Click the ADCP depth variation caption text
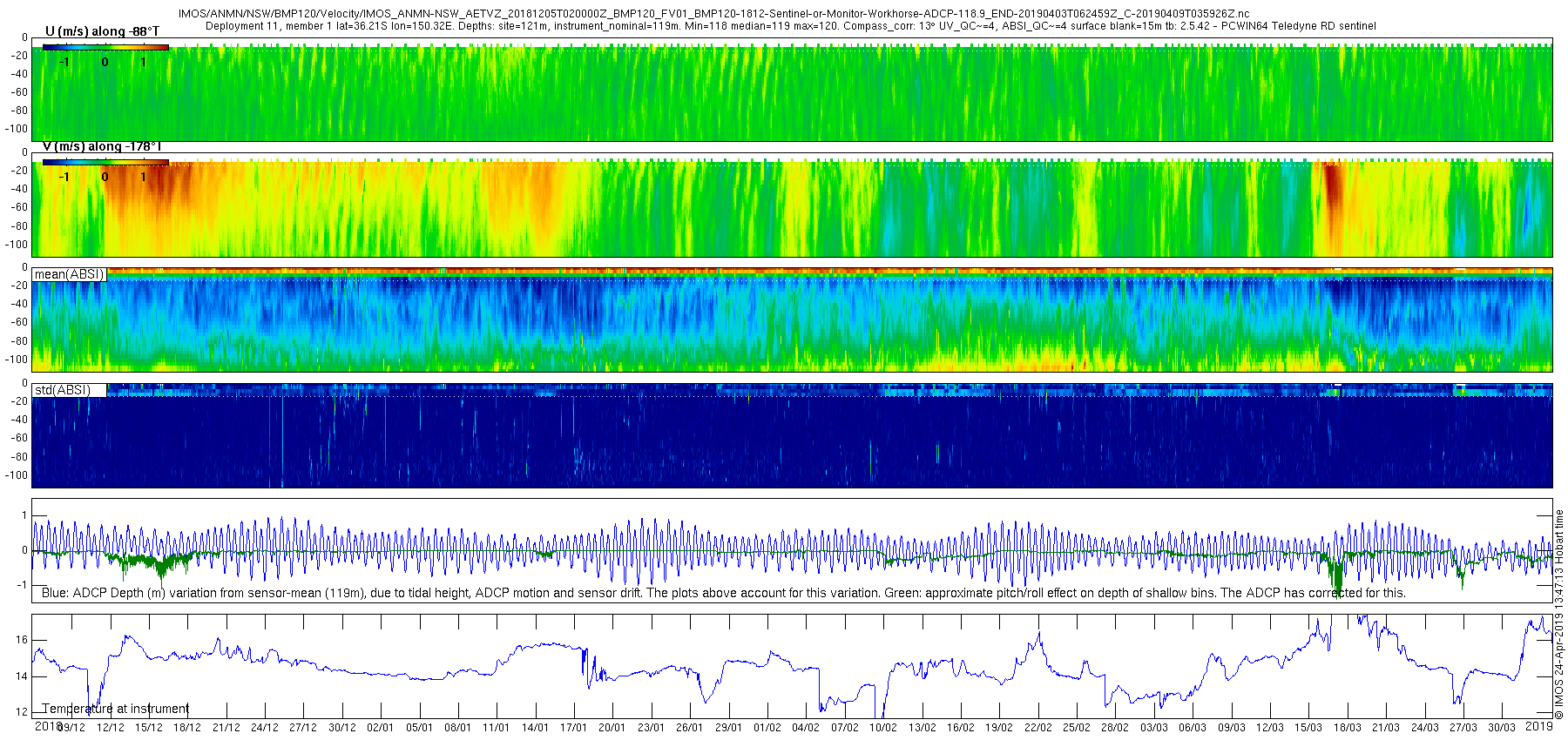 point(723,593)
